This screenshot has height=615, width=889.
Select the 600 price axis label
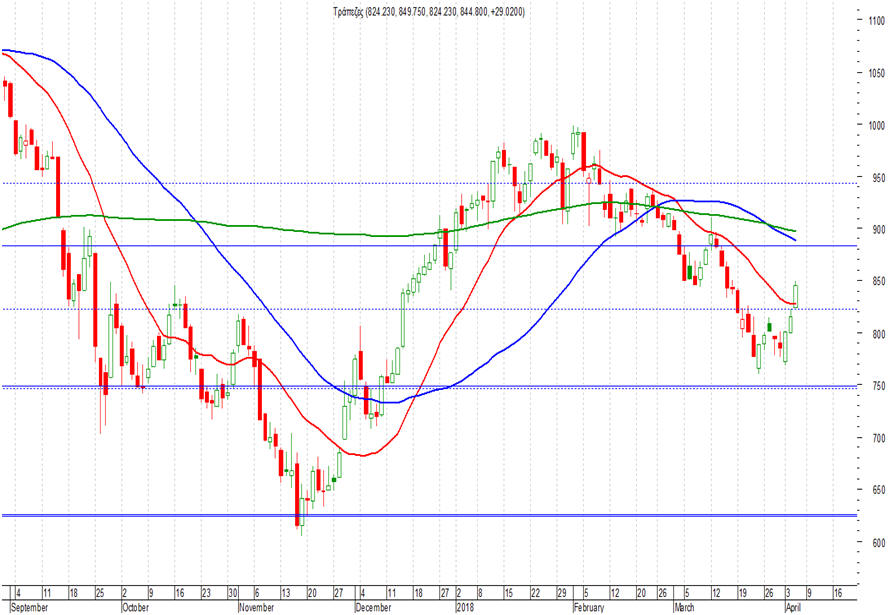click(x=878, y=542)
